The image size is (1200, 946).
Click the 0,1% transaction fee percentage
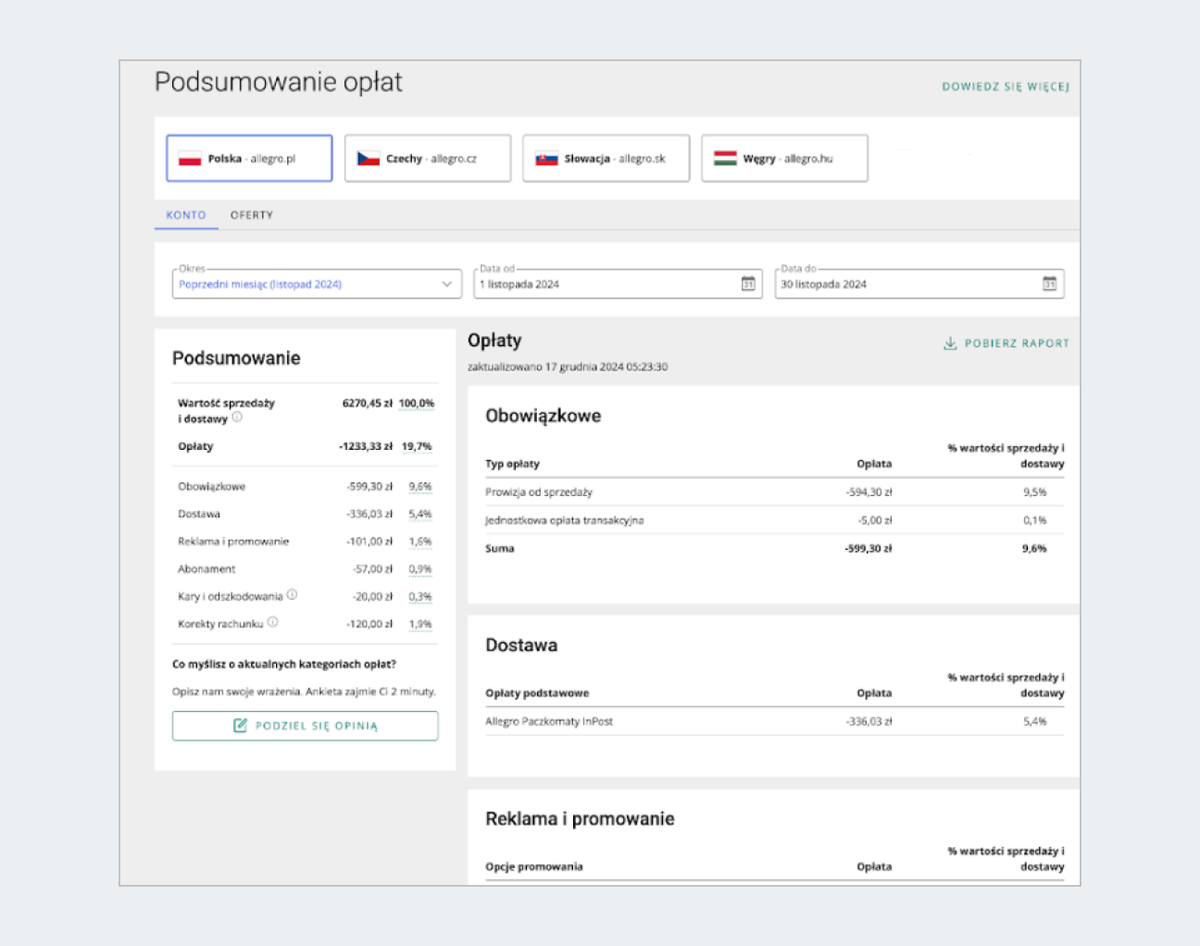tap(1035, 520)
